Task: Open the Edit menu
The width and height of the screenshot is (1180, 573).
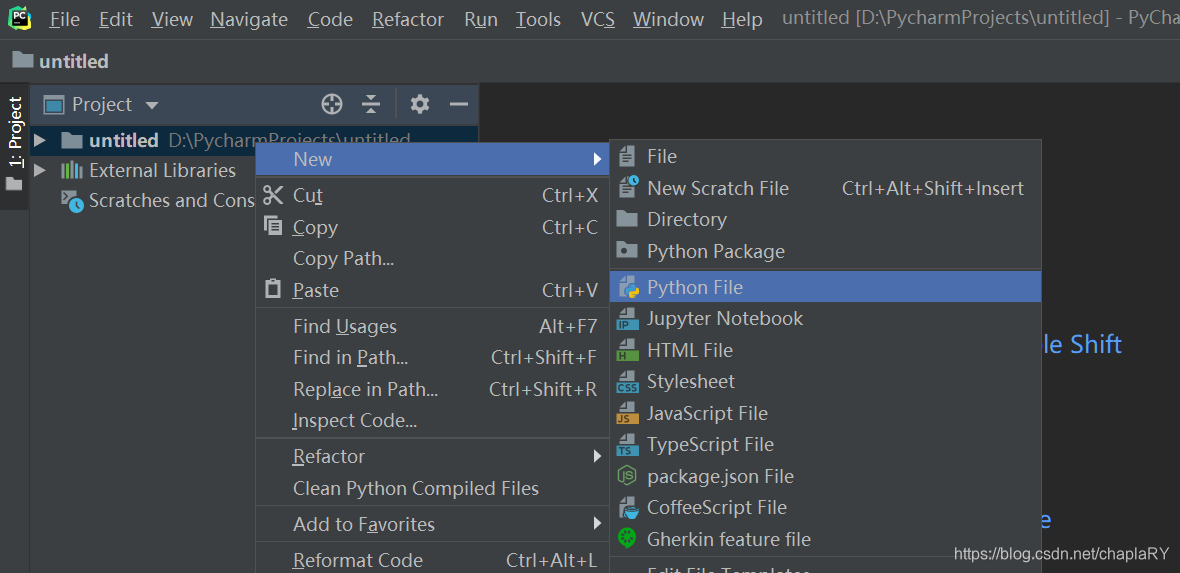Action: pos(116,20)
